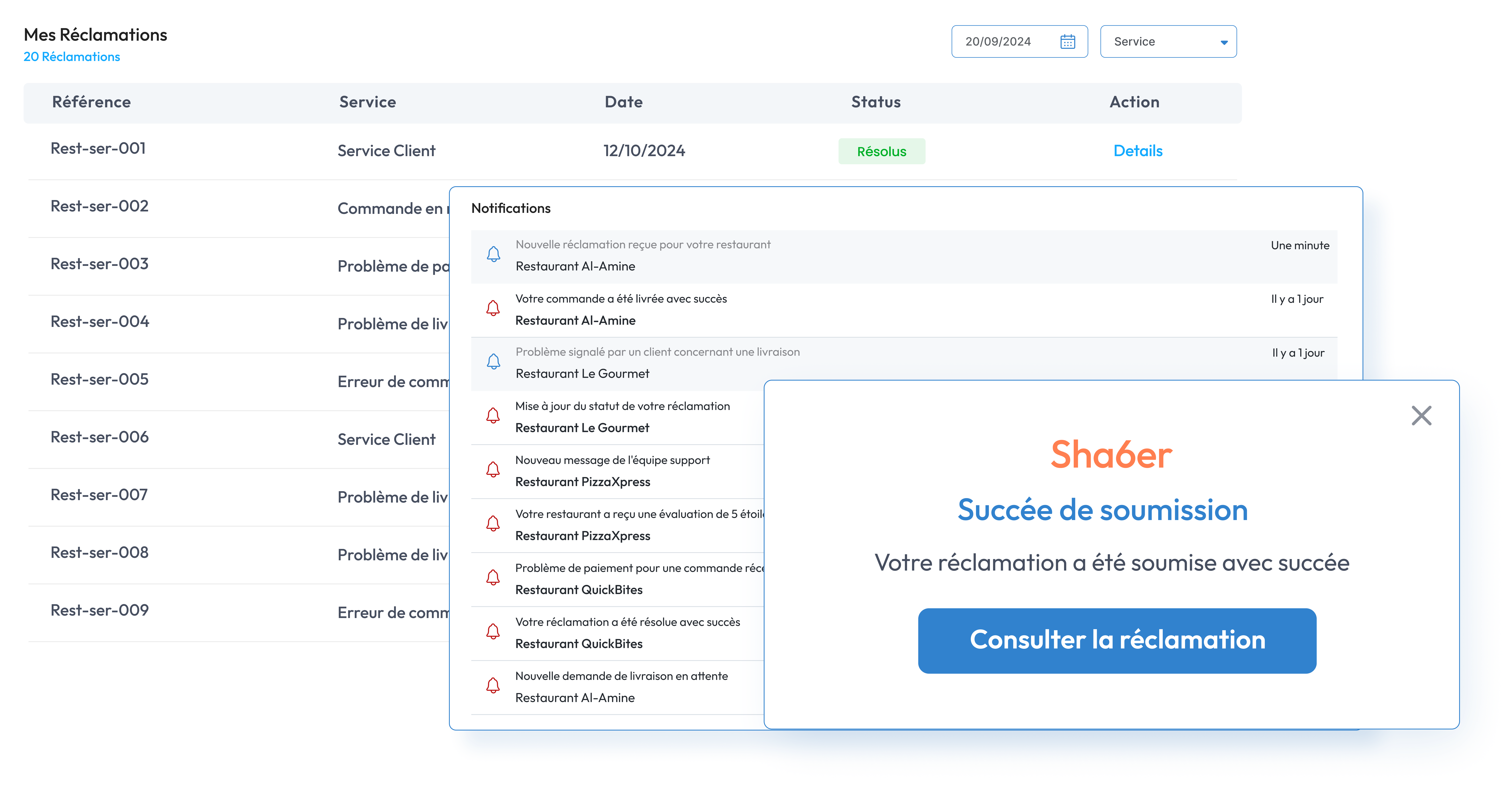The image size is (1512, 788).
Task: Click Service Client cell of Rest-ser-006
Action: tap(386, 440)
